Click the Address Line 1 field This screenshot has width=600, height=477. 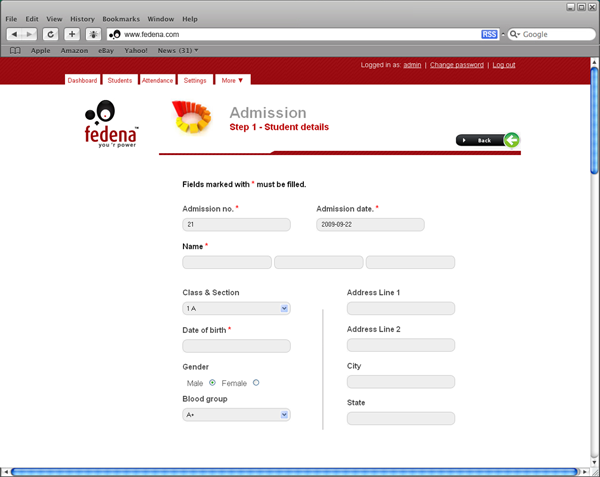point(401,308)
